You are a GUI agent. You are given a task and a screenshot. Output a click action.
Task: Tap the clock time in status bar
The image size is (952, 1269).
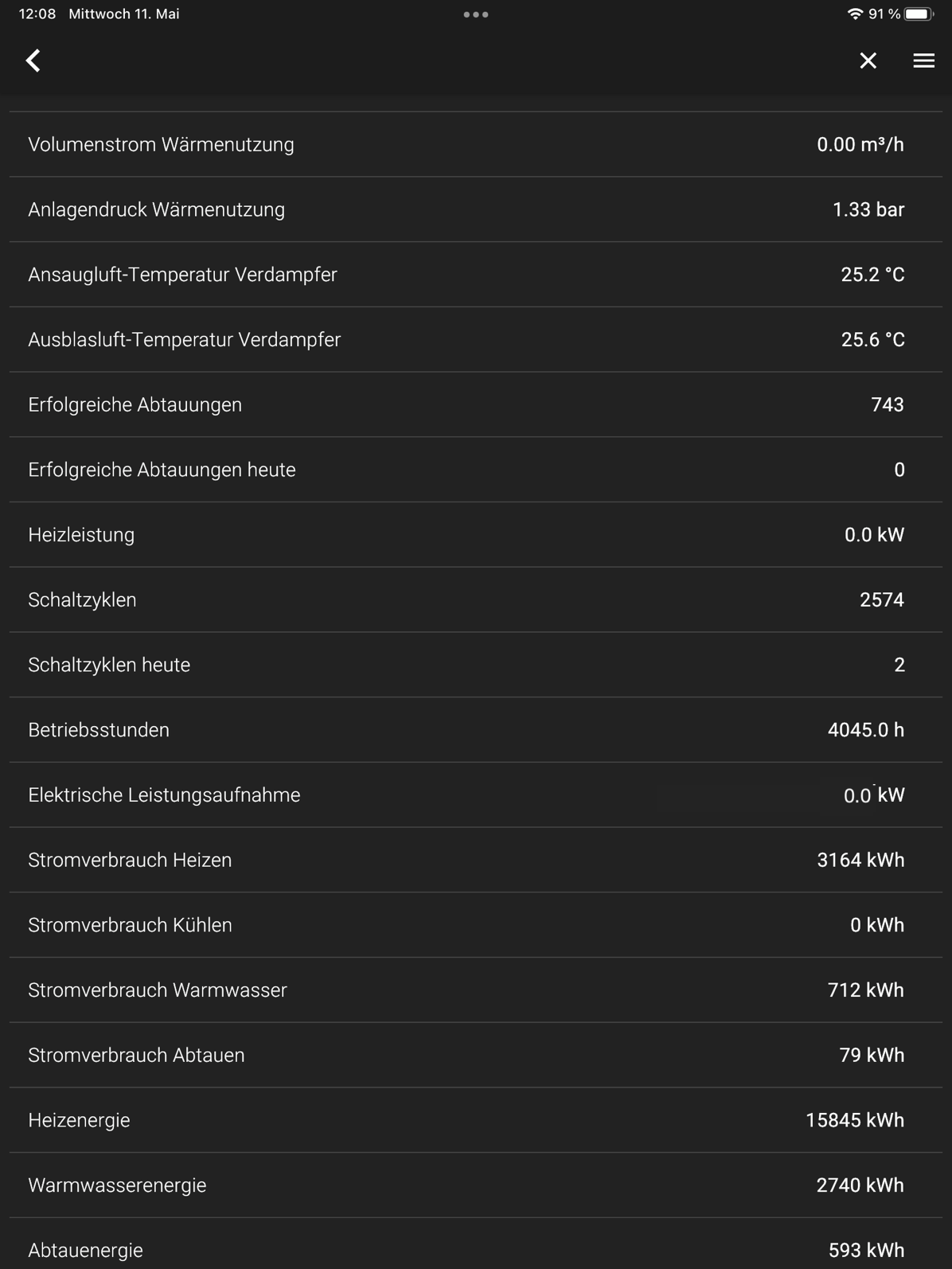(37, 14)
